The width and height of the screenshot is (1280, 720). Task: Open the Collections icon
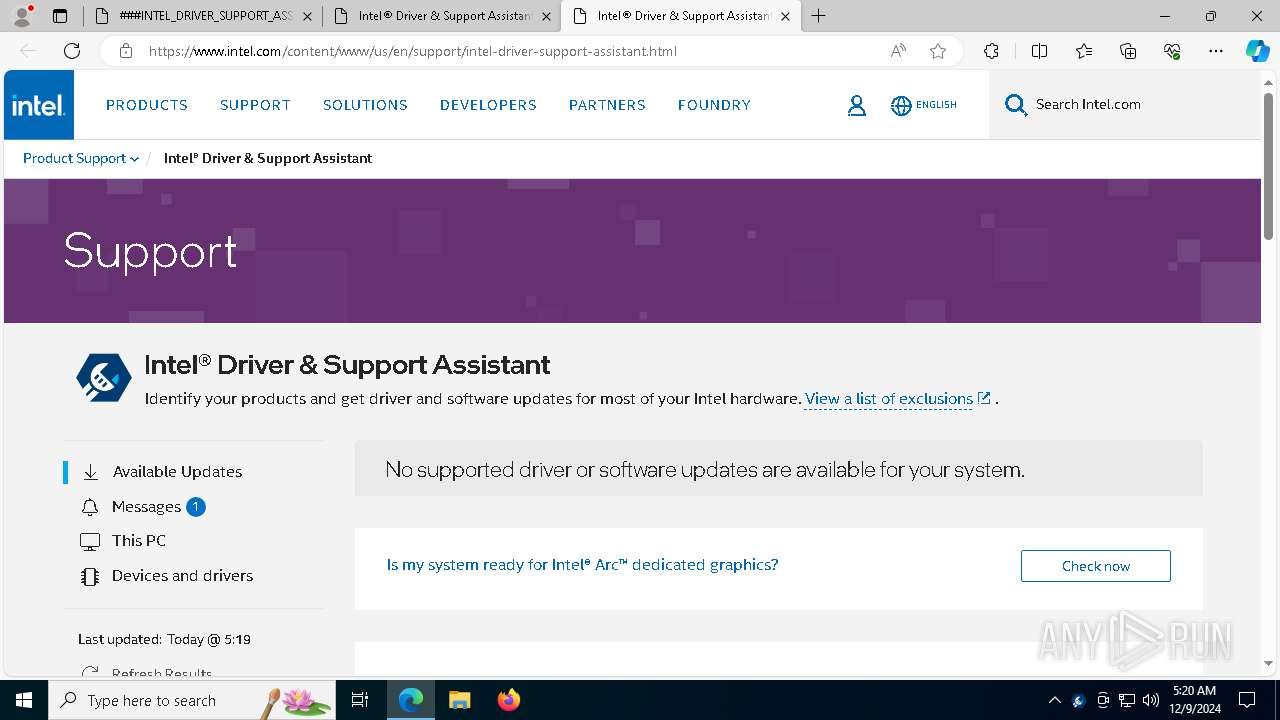pos(1128,51)
